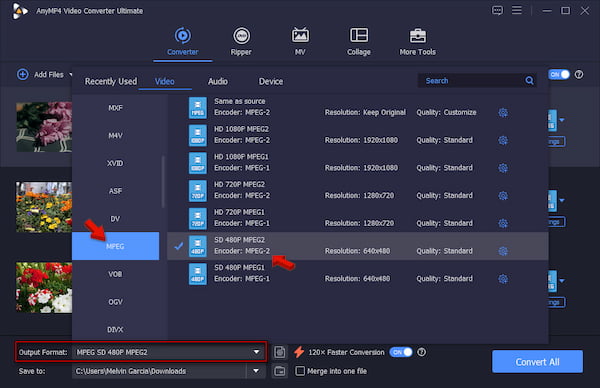
Task: Open the hamburger menu in title bar
Action: click(x=517, y=10)
